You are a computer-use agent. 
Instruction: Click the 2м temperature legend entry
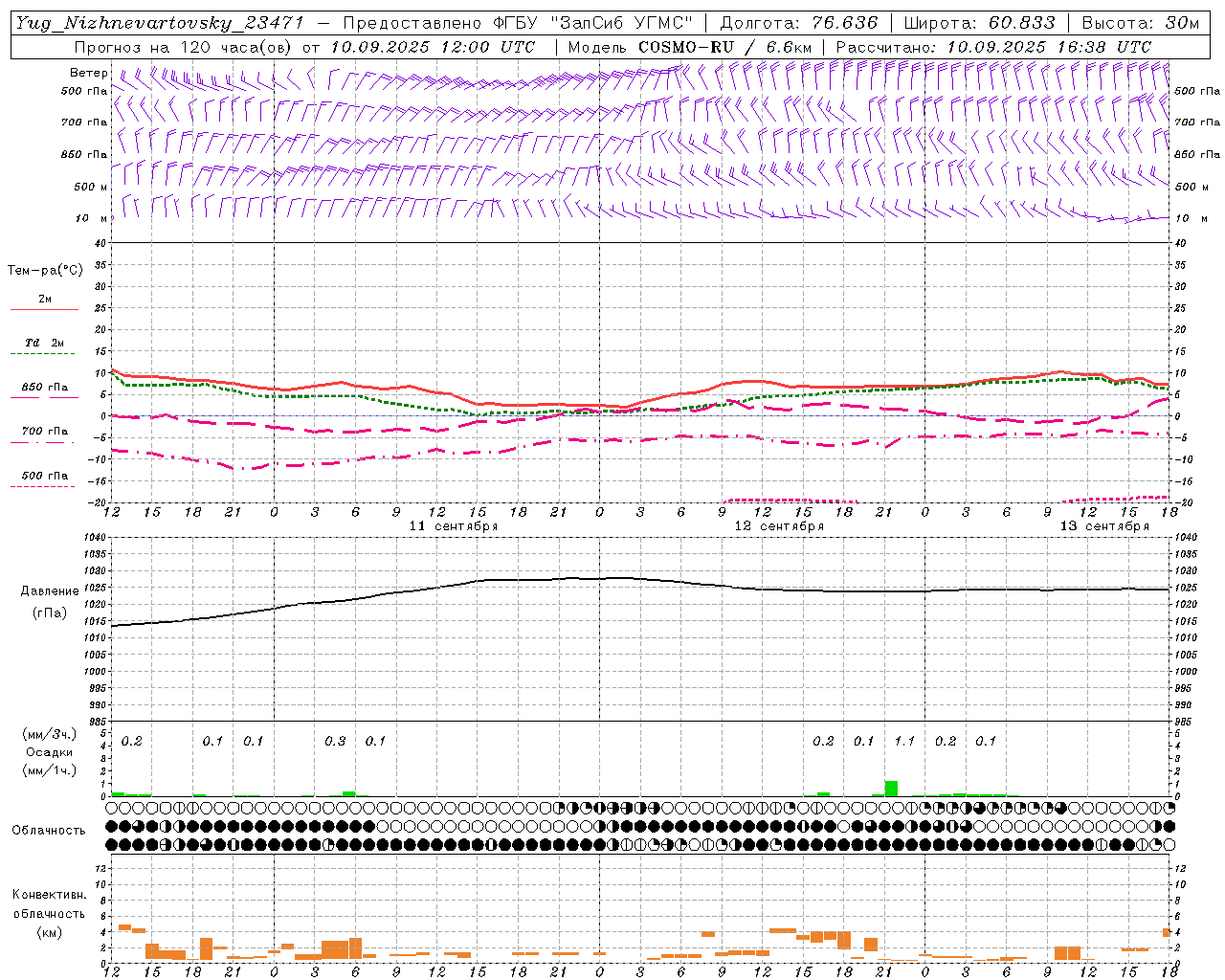[45, 300]
